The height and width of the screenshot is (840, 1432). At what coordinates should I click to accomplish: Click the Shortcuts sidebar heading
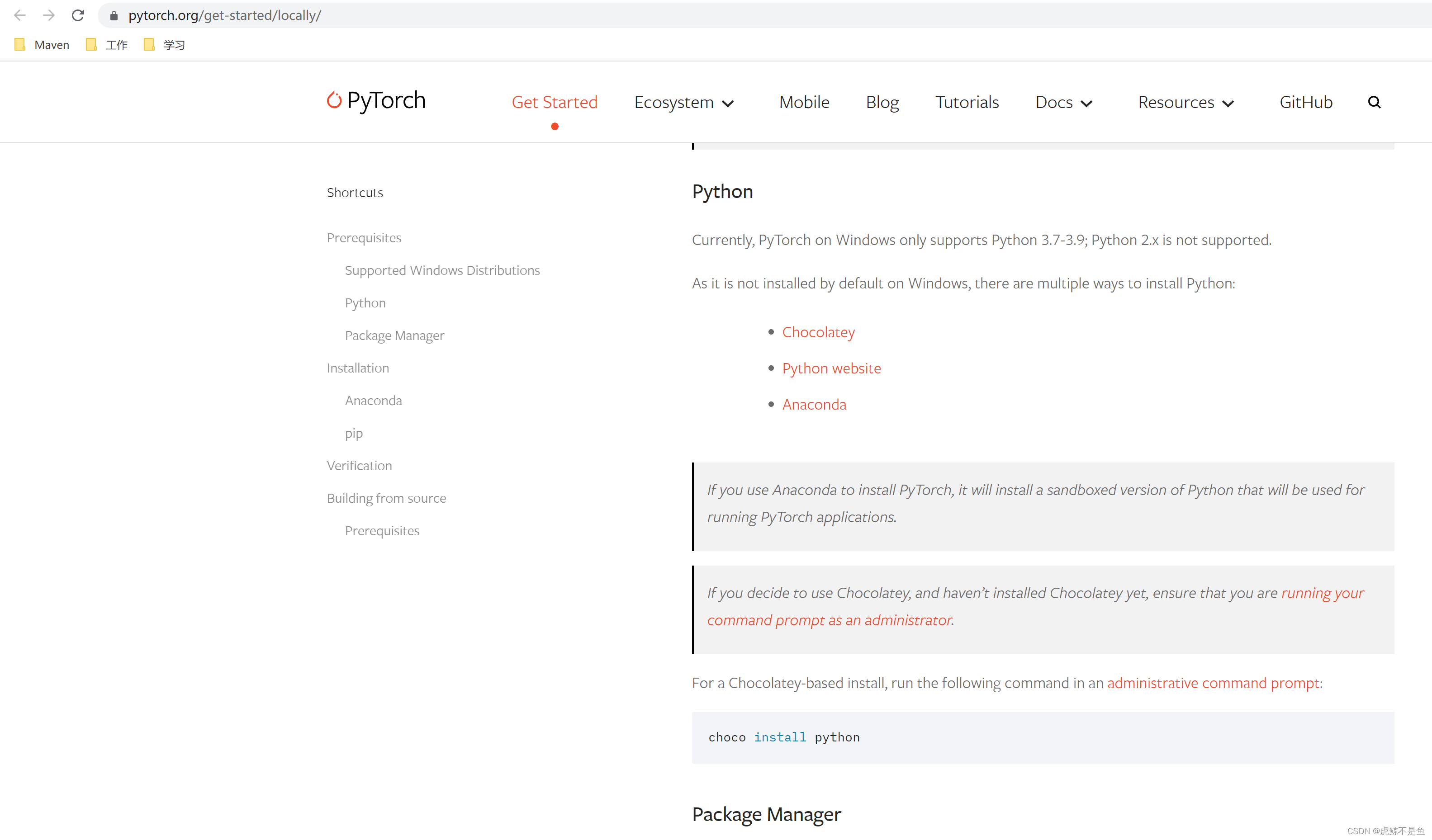pos(355,193)
